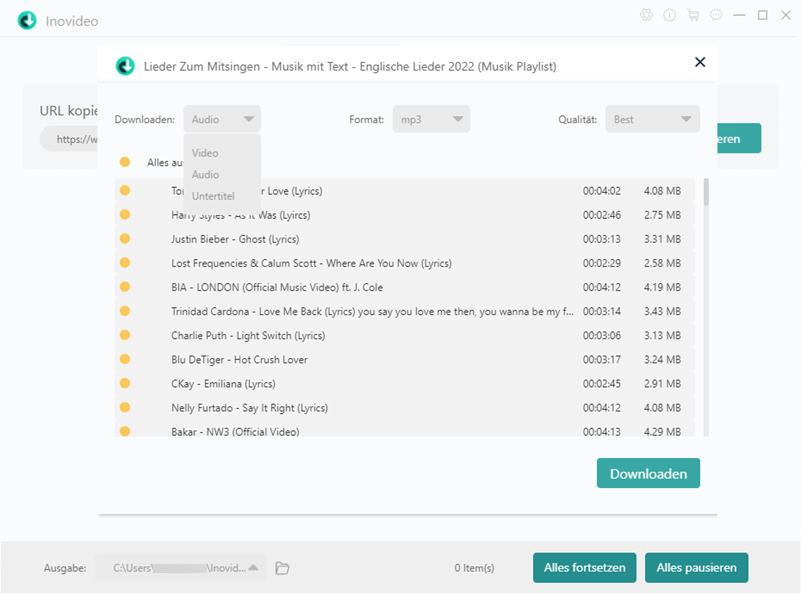Viewport: 801px width, 594px height.
Task: Toggle checkbox for Justin Bieber - Ghost
Action: coord(125,239)
